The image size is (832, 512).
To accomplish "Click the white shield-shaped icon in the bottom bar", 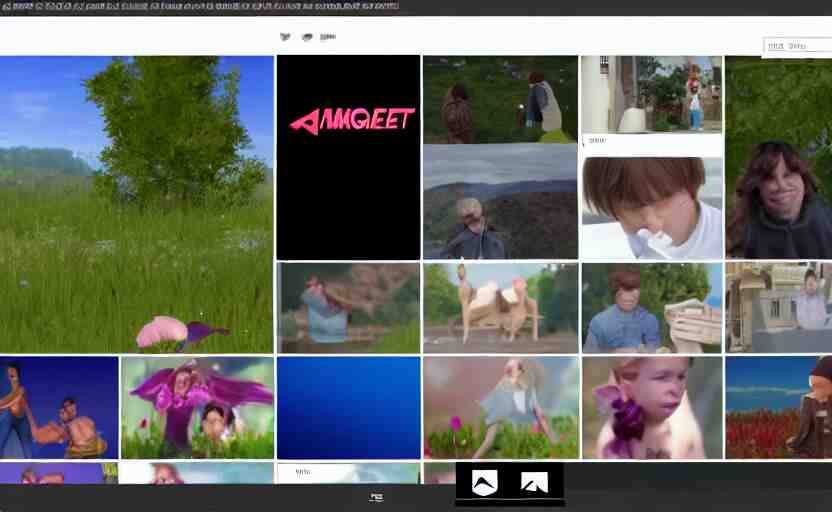I will 484,484.
